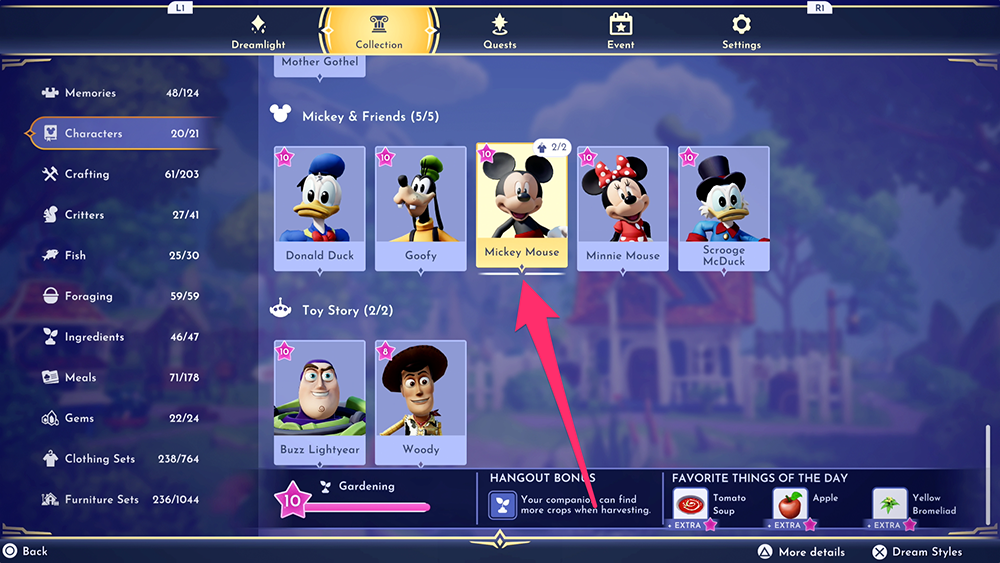Screen dimensions: 1000x563
Task: Click the Tomato Soup favorite item icon
Action: point(691,503)
